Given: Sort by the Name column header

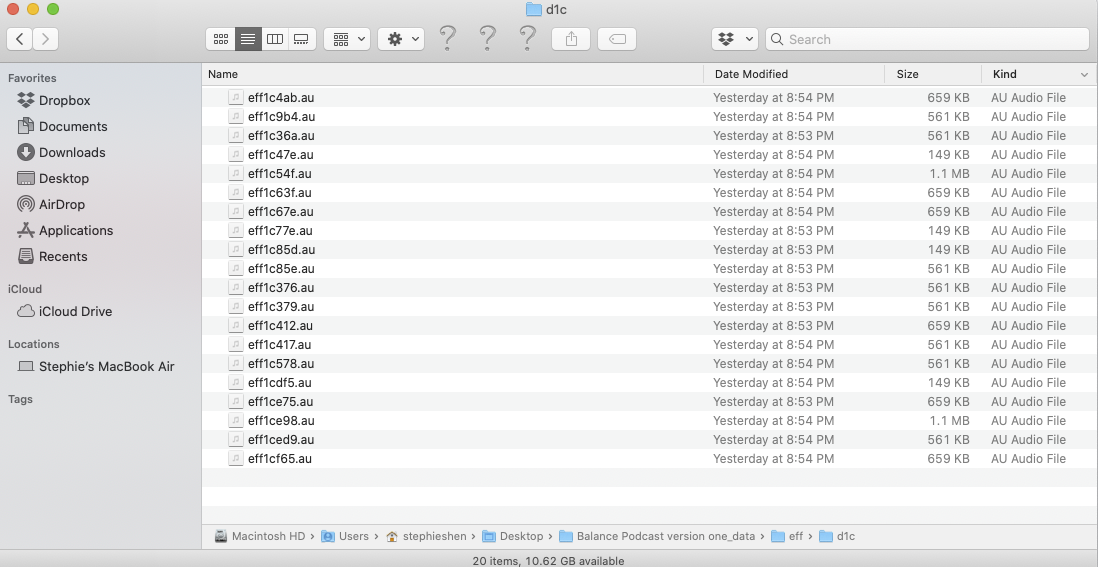Looking at the screenshot, I should 452,74.
